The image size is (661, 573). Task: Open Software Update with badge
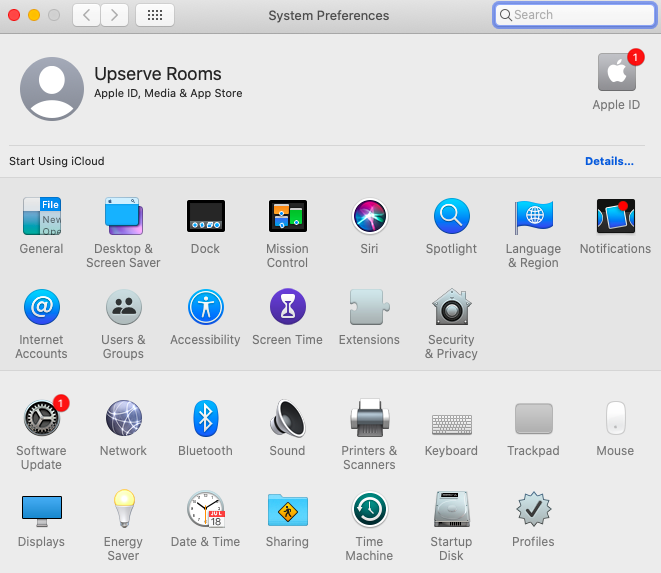click(x=41, y=418)
